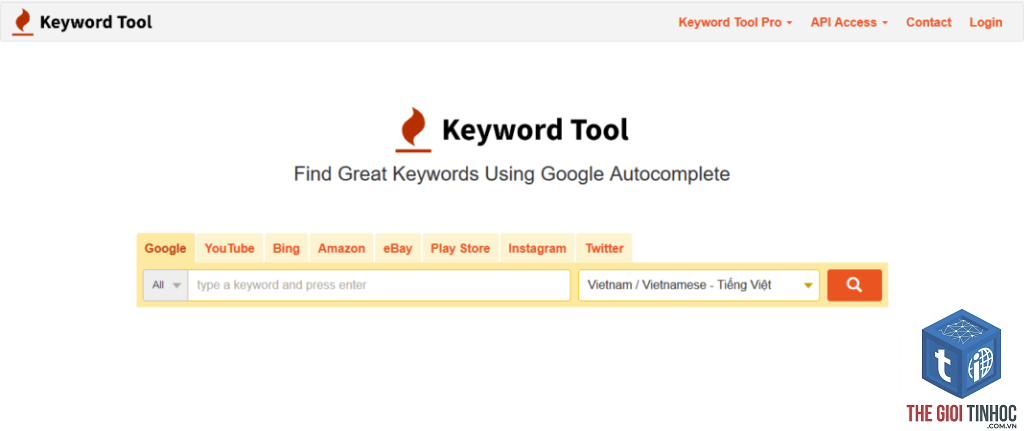Switch to the Instagram tab

tap(537, 248)
